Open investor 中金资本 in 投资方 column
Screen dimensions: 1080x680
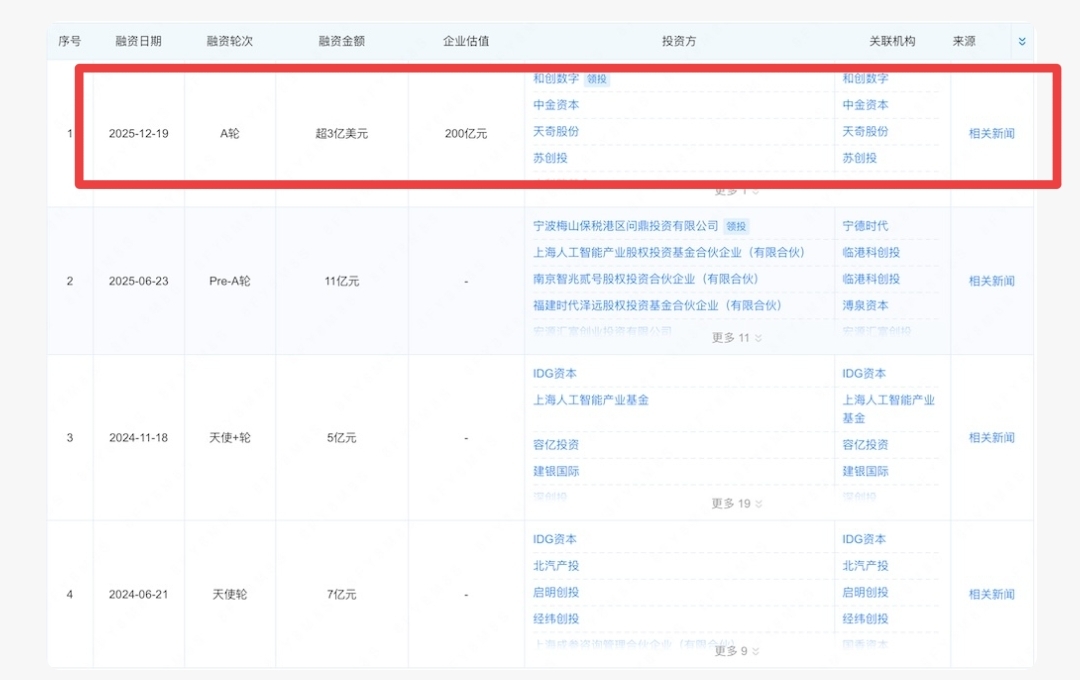pyautogui.click(x=556, y=105)
